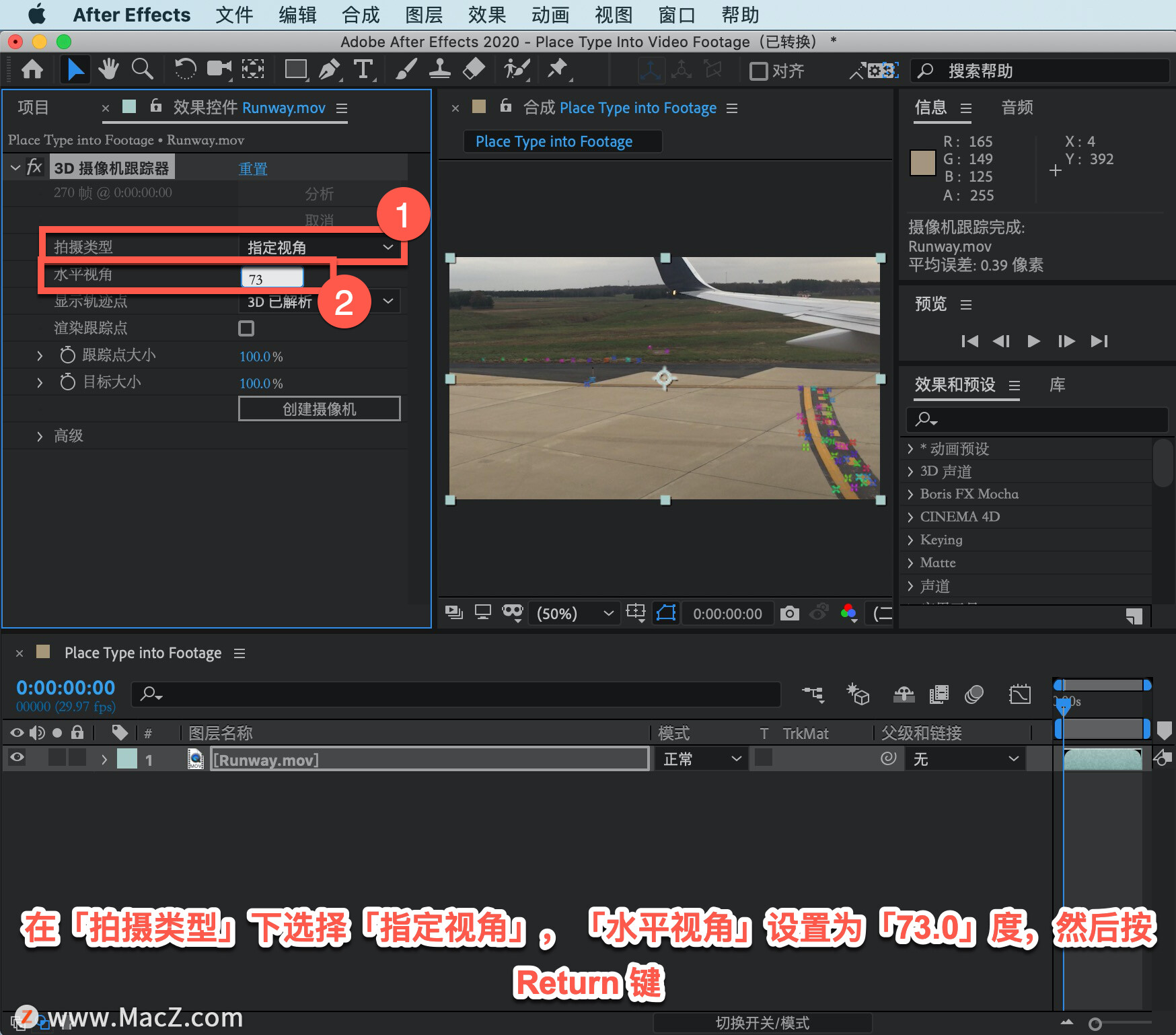The height and width of the screenshot is (1035, 1176).
Task: Select the Eraser tool
Action: 474,69
